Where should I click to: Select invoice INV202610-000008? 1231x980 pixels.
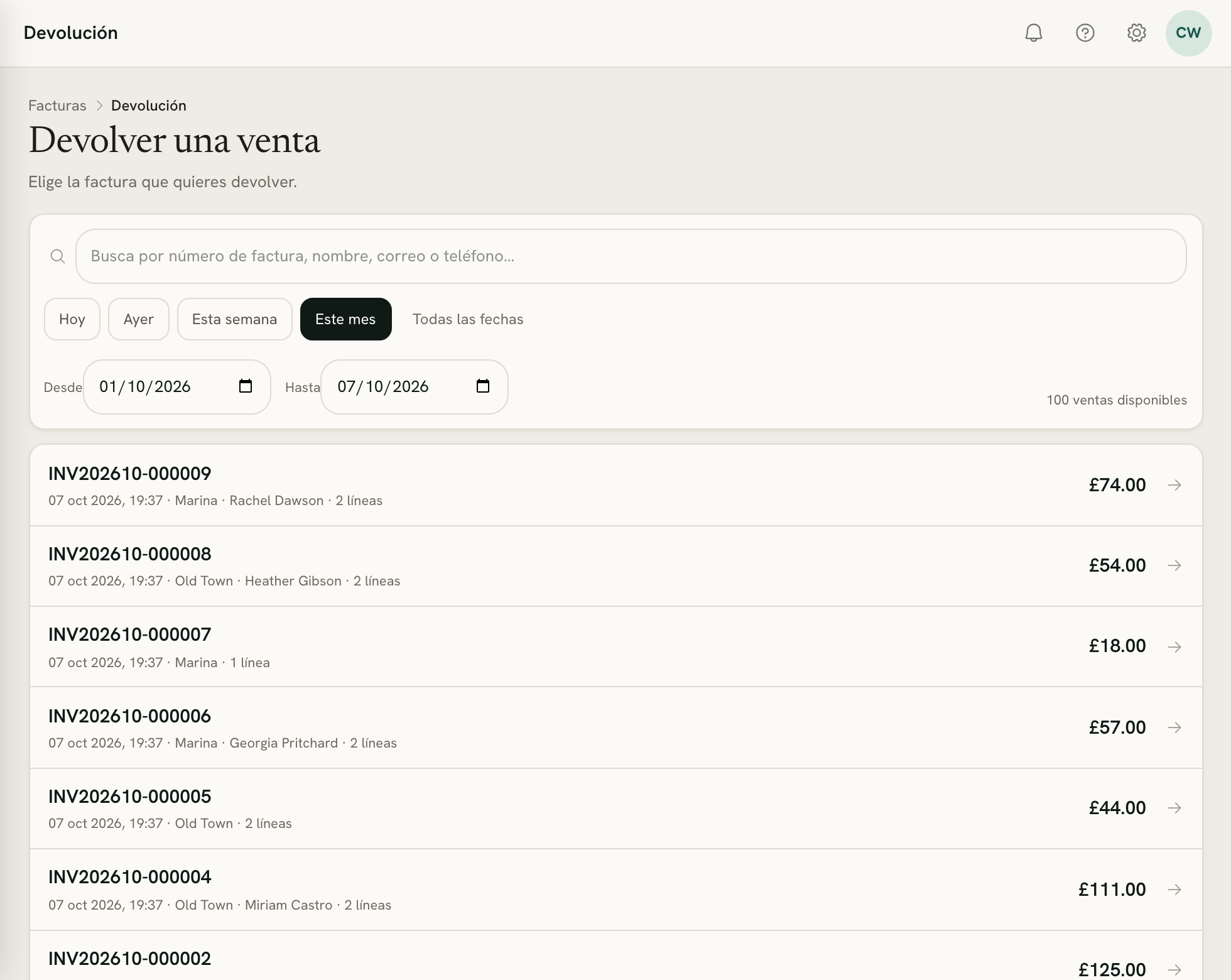pyautogui.click(x=616, y=566)
